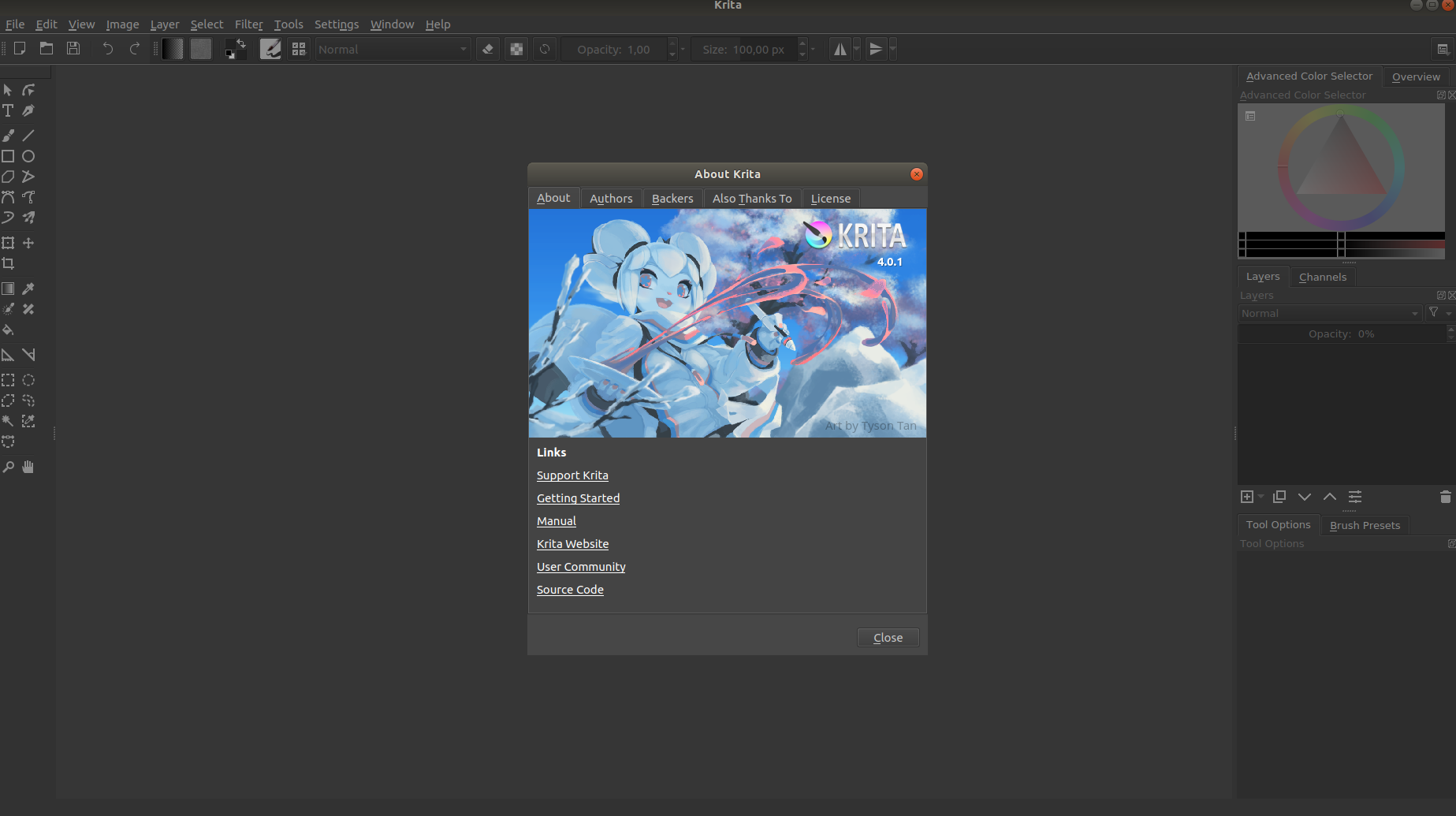Toggle vertical mirror tool
Screen dimensions: 1456x816
tap(876, 49)
